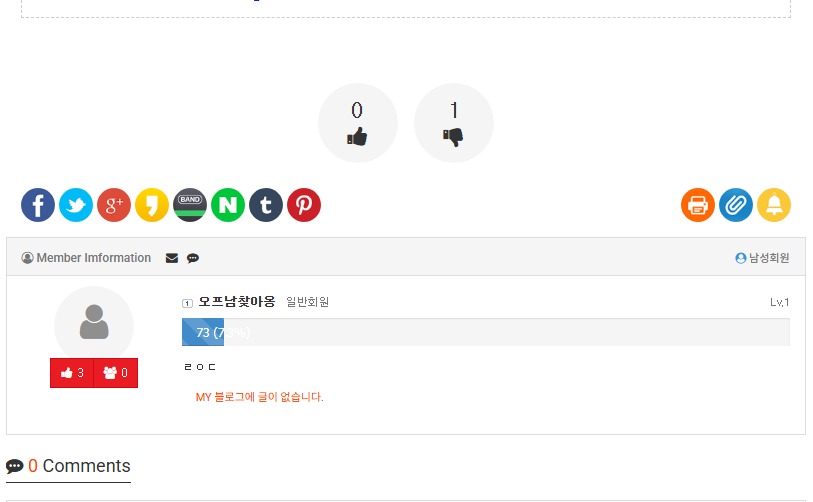Click the member's red likes count button

point(72,373)
